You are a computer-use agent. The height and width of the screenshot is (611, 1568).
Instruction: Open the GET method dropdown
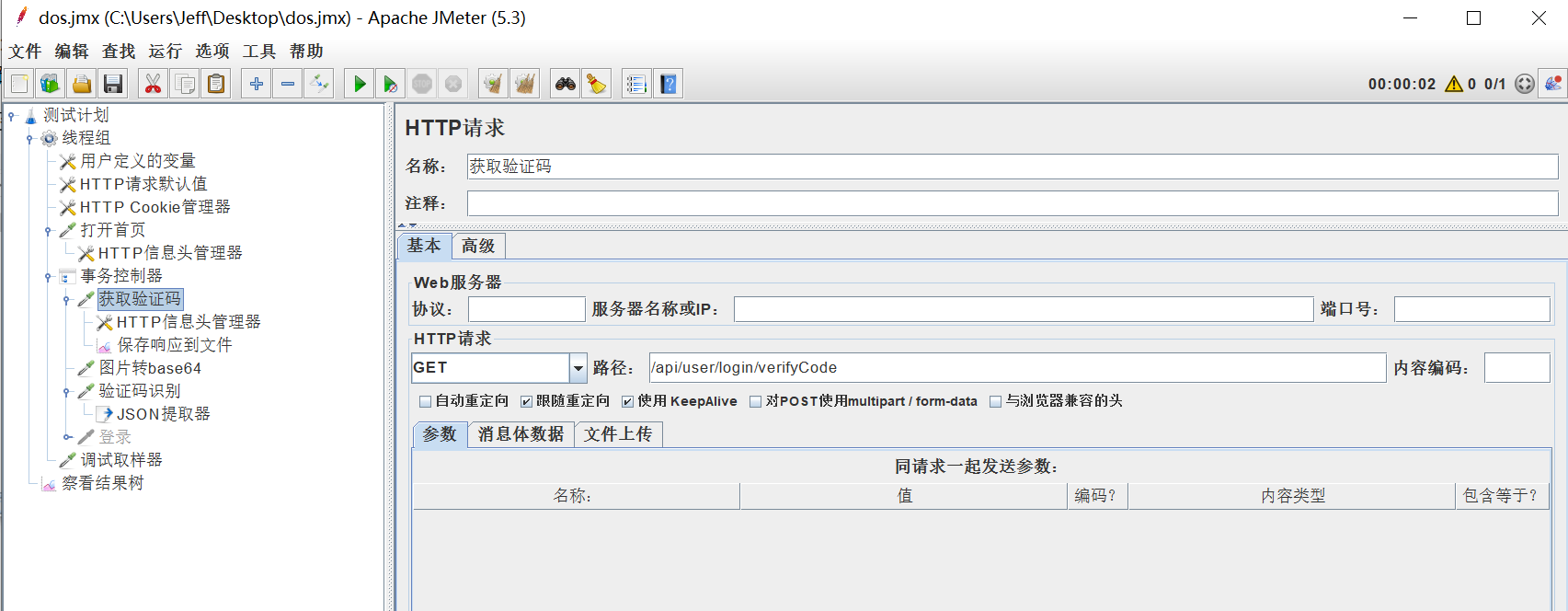tap(578, 368)
